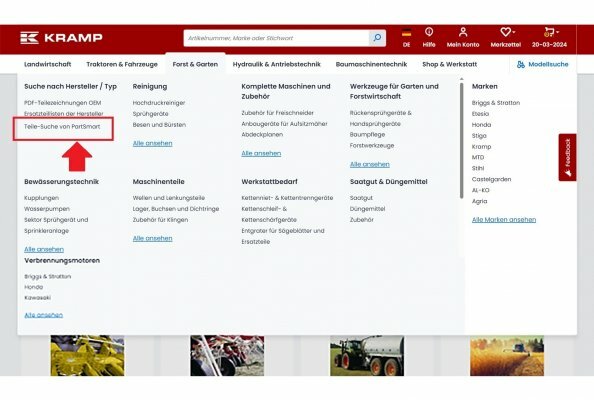Select Briggs & Stratton in Marken
This screenshot has width=594, height=400.
[x=496, y=103]
